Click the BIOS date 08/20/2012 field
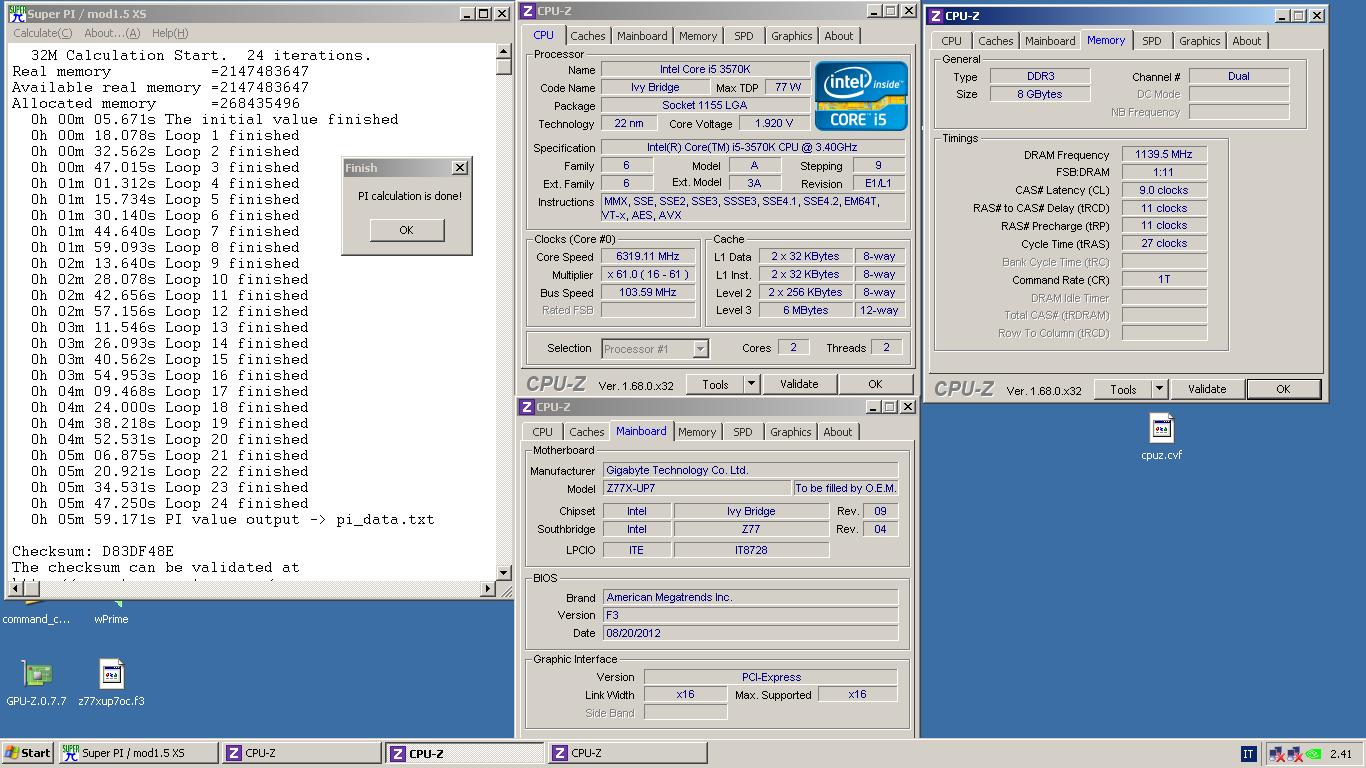The width and height of the screenshot is (1366, 768). point(751,633)
